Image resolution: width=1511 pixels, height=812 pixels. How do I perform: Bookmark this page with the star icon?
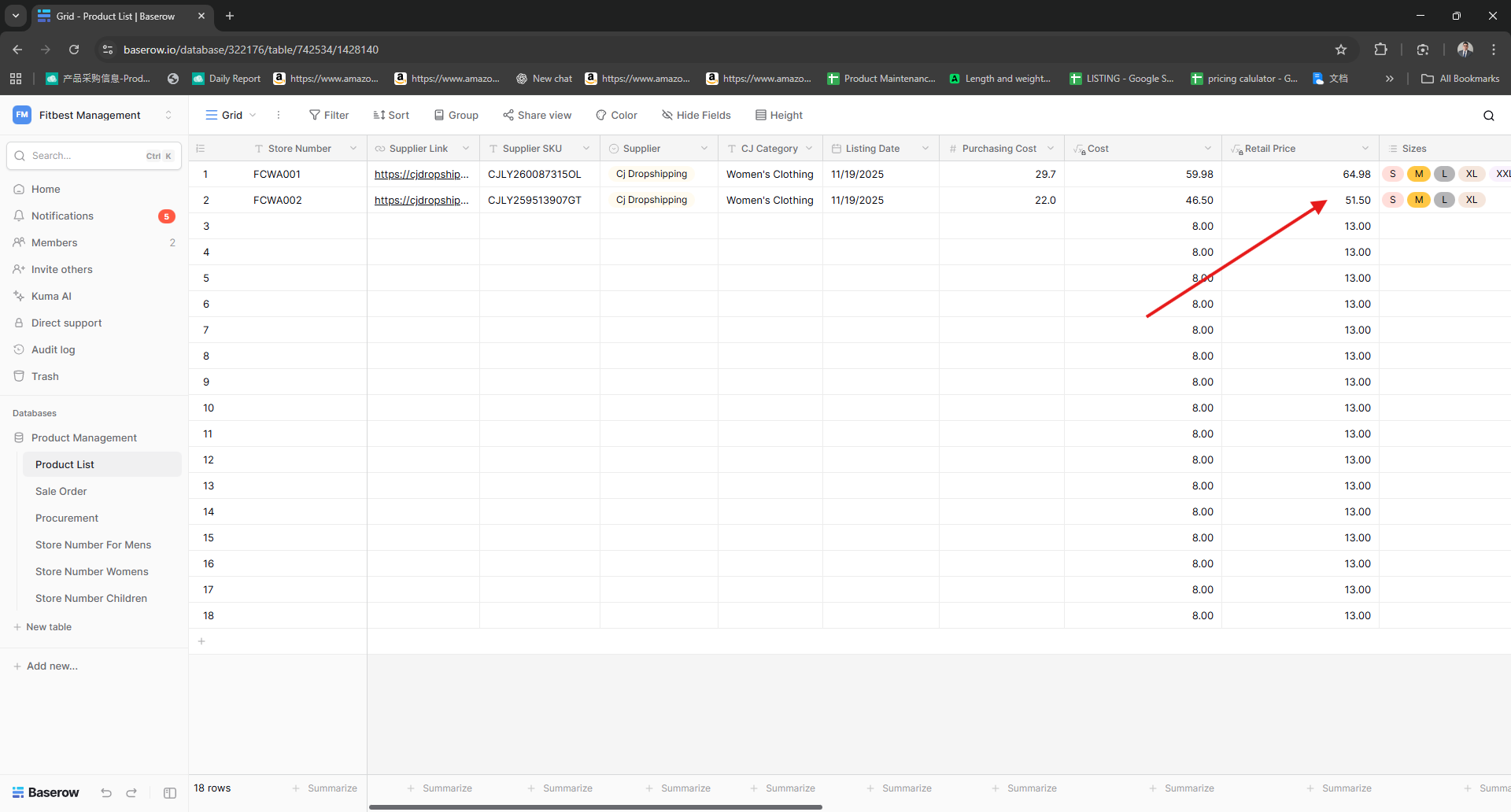pyautogui.click(x=1341, y=50)
